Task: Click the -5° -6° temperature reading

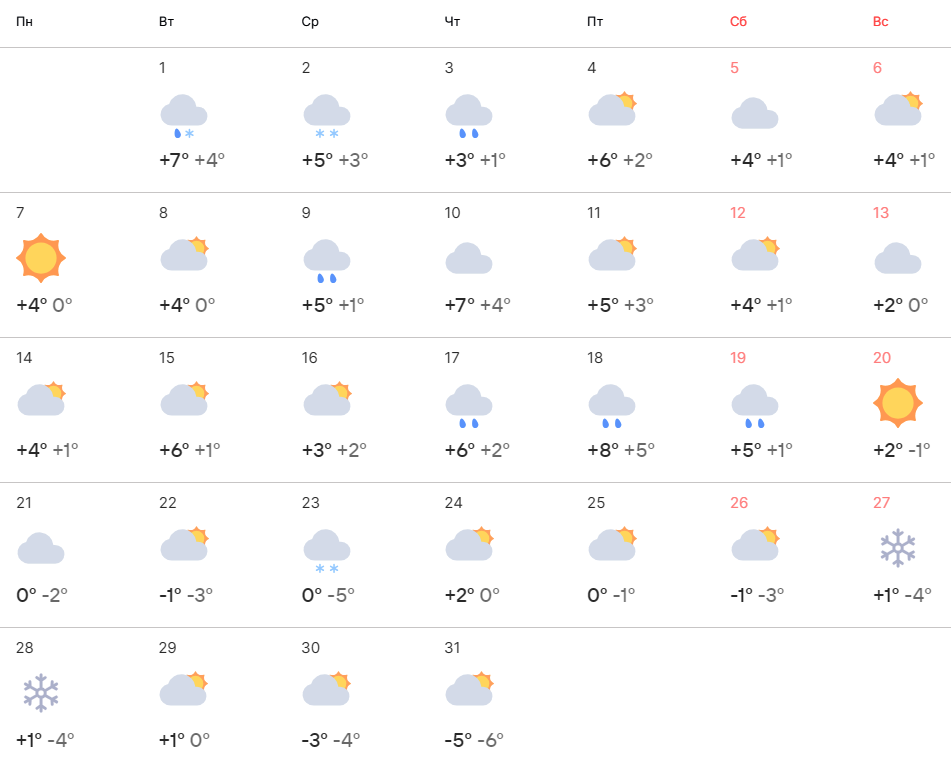Action: pyautogui.click(x=474, y=739)
